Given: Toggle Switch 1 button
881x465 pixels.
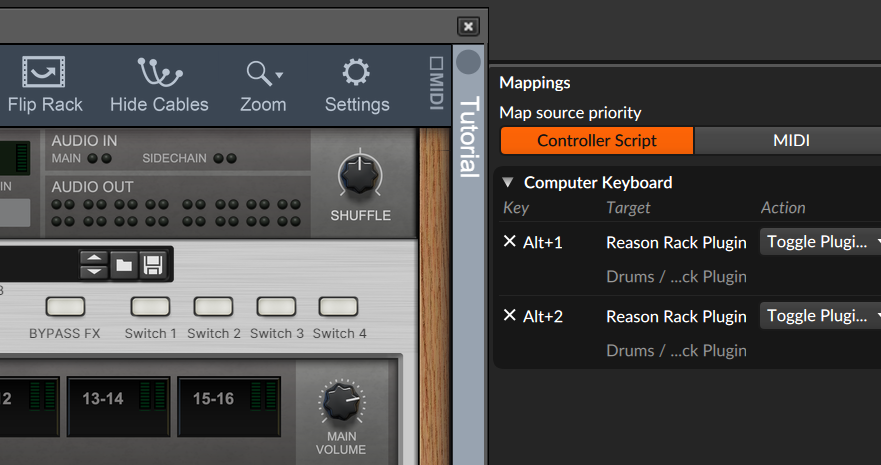Looking at the screenshot, I should pyautogui.click(x=150, y=307).
